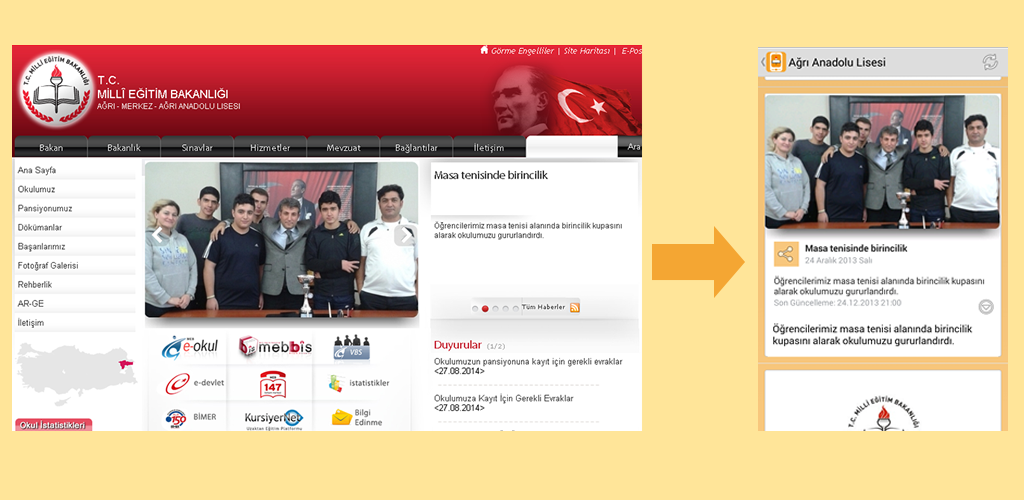Screen dimensions: 1024x500
Task: Click the Görme Engelliler link
Action: point(522,50)
